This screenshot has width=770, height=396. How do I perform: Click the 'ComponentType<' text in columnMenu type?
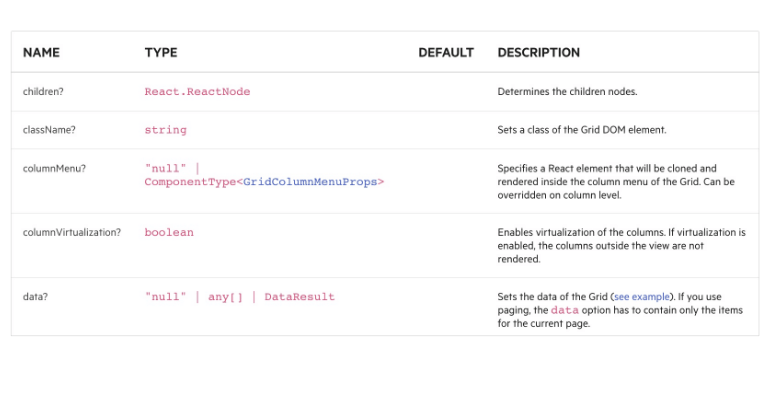193,182
